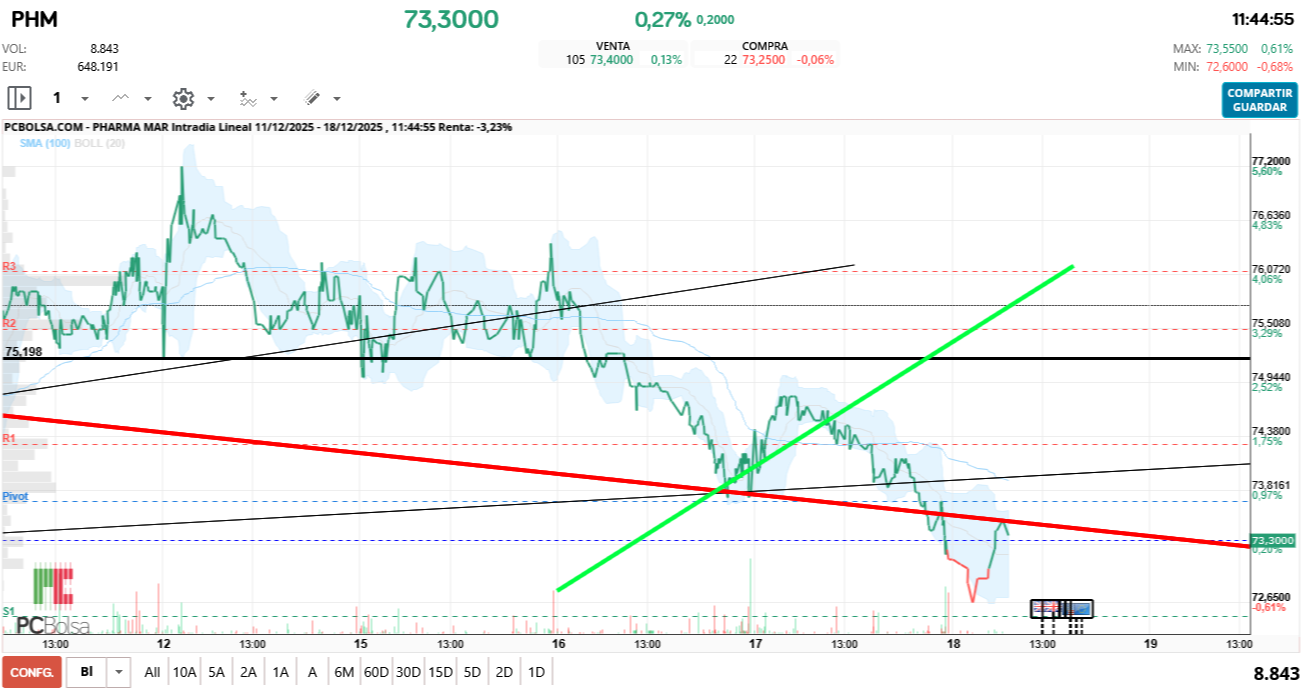Click the COMPARTIR GUARDAR button
Screen dimensions: 1313x693
pyautogui.click(x=1259, y=100)
